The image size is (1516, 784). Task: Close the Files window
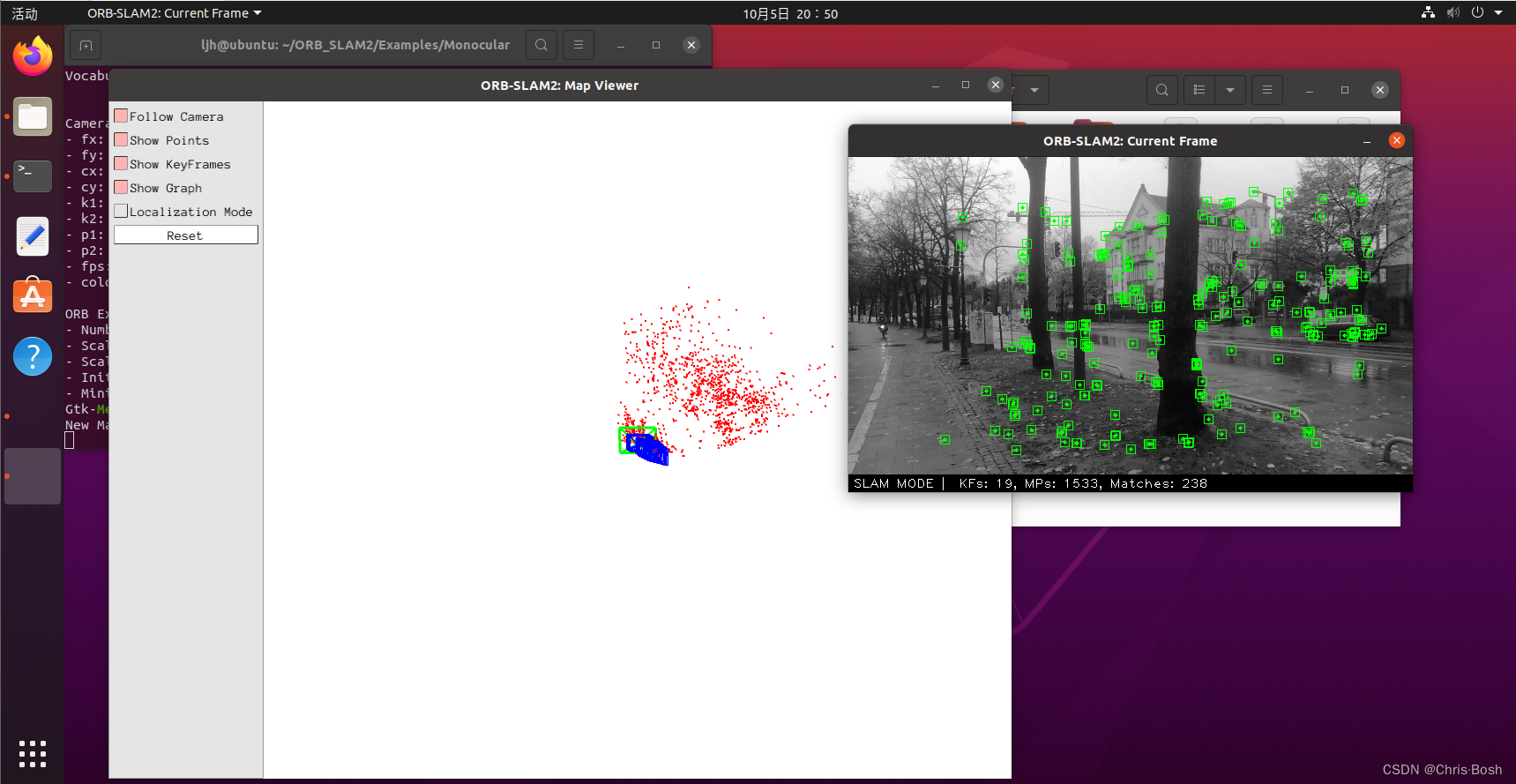[x=1380, y=90]
